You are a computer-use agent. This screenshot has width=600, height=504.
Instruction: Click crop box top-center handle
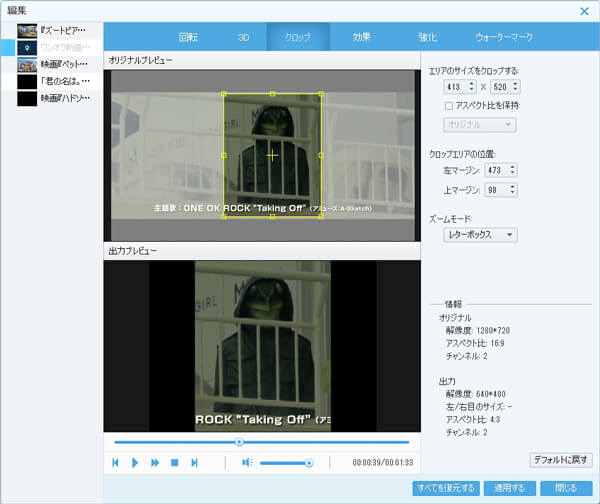272,94
